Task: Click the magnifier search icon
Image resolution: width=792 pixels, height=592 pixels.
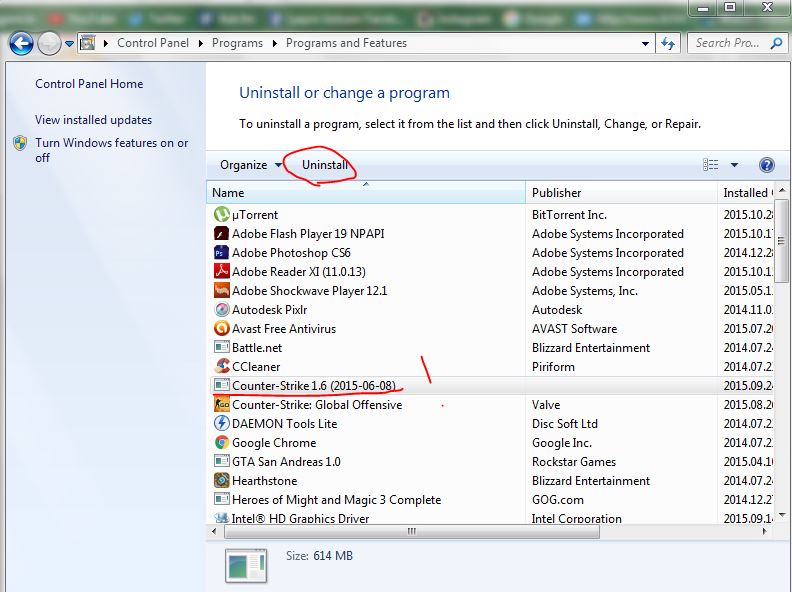Action: 776,43
